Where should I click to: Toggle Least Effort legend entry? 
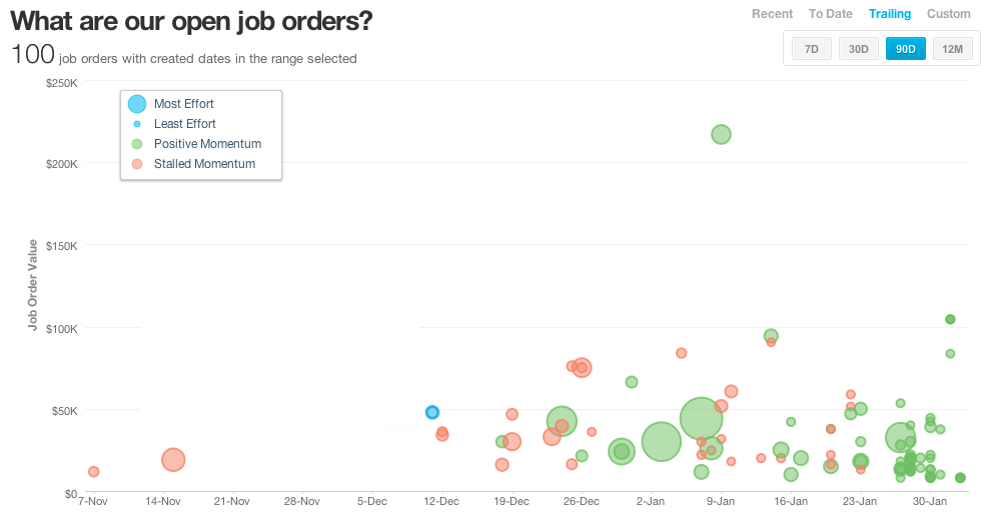184,123
